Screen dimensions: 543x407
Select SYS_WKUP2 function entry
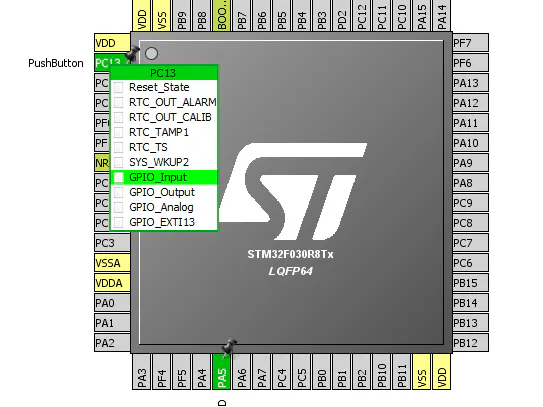164,162
